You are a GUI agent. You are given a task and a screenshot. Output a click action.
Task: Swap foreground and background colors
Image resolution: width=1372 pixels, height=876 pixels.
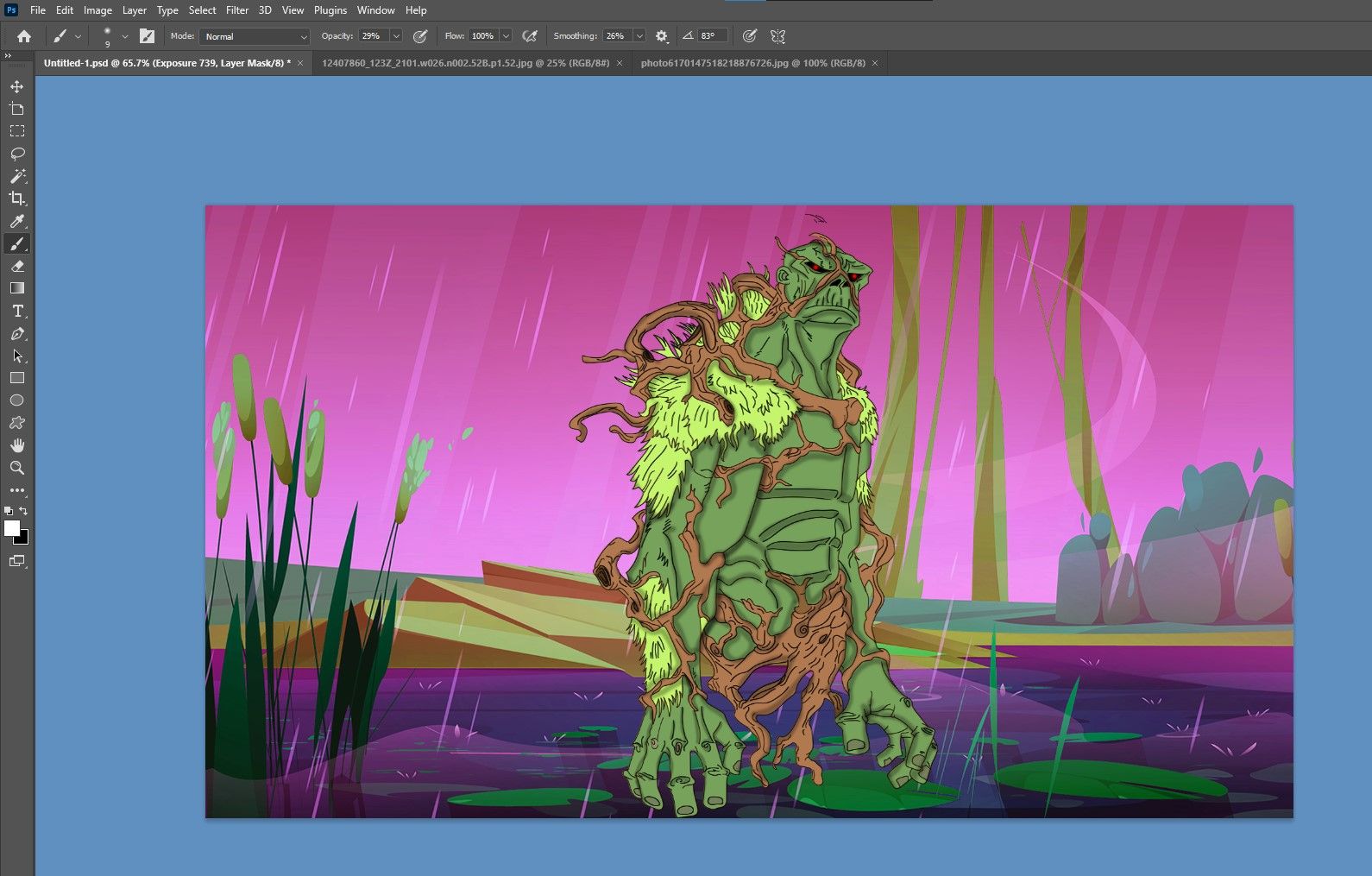[x=23, y=510]
